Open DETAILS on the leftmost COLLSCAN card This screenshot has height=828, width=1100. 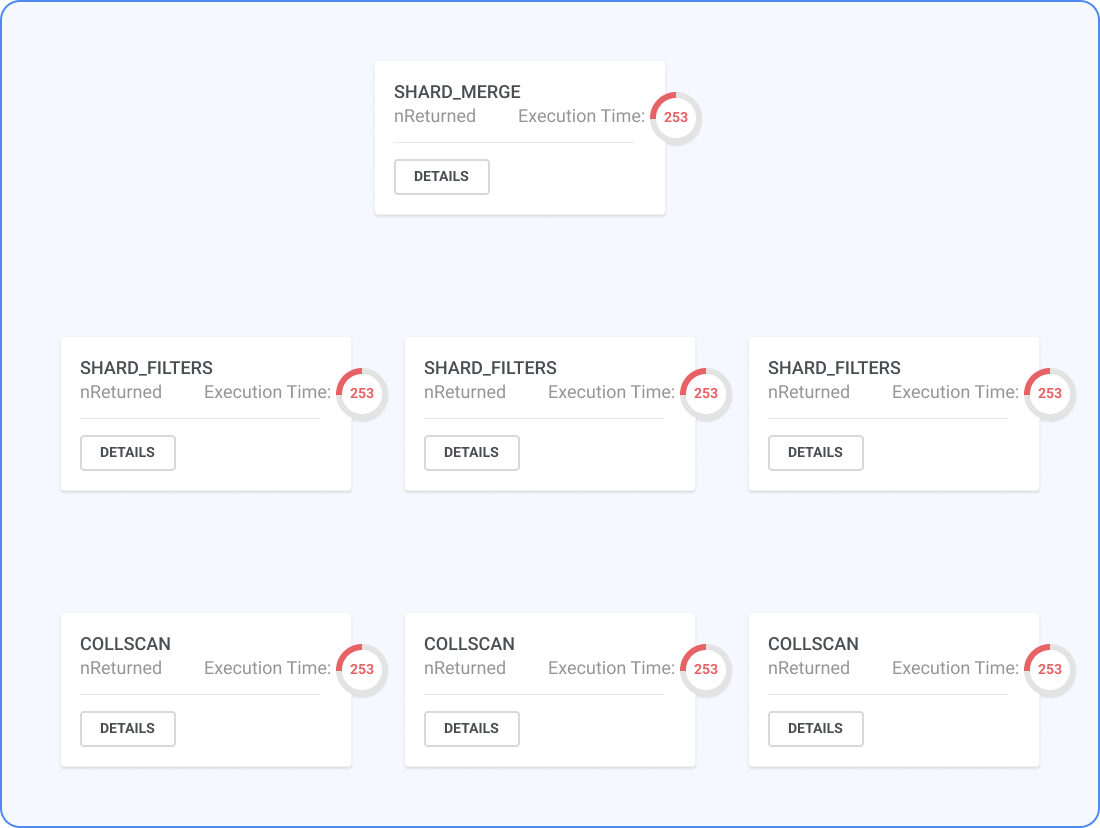pyautogui.click(x=128, y=728)
